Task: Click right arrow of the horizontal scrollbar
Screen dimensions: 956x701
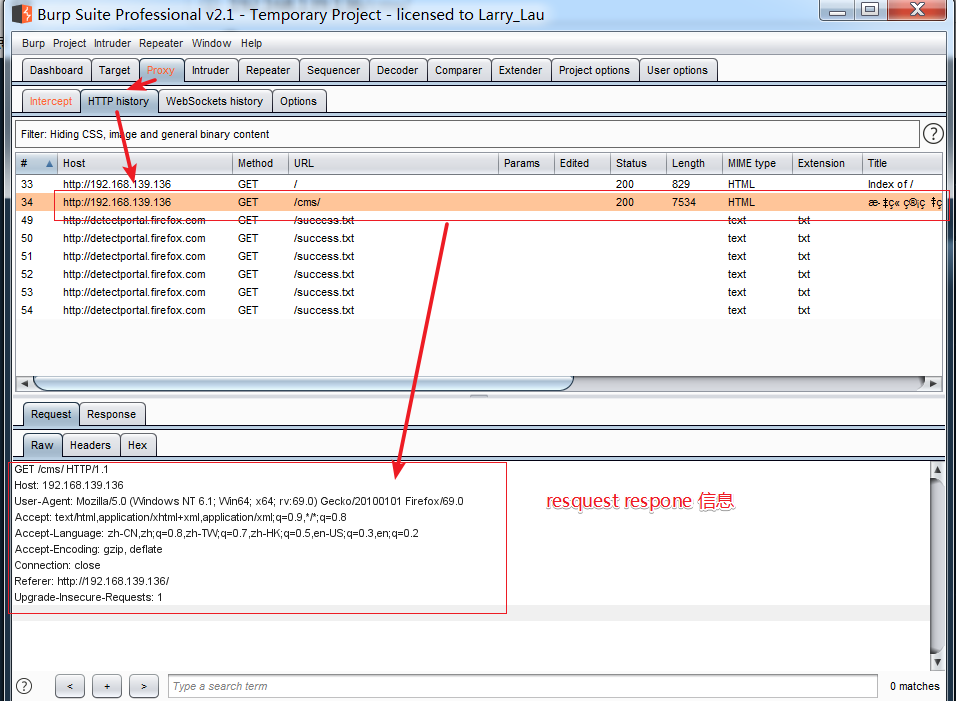Action: click(x=933, y=383)
